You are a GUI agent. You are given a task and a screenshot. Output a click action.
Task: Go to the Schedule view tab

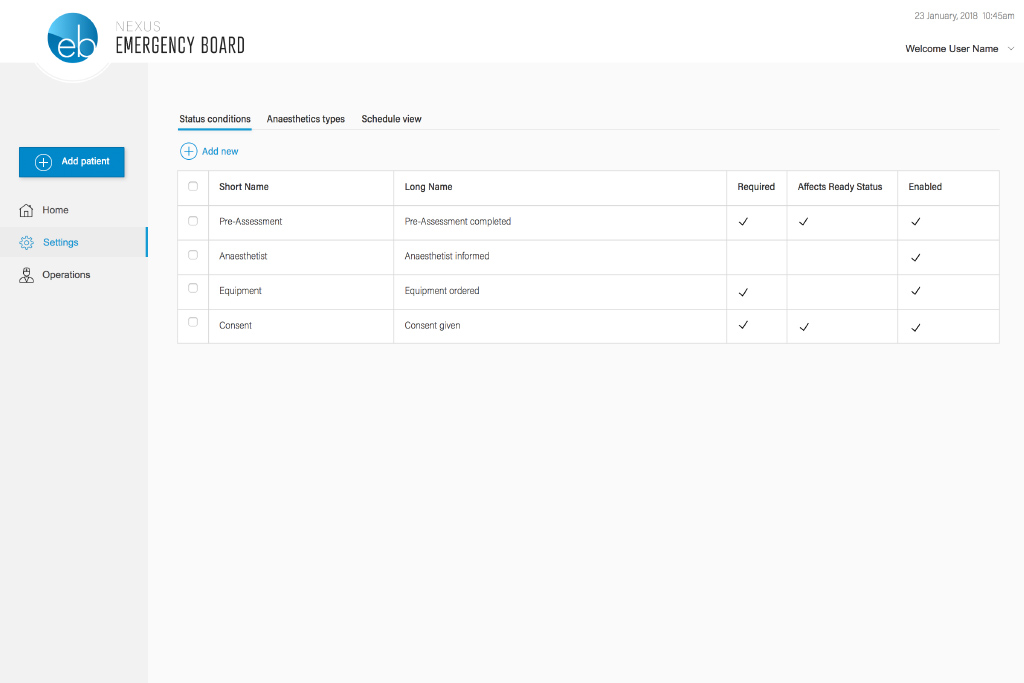[391, 119]
